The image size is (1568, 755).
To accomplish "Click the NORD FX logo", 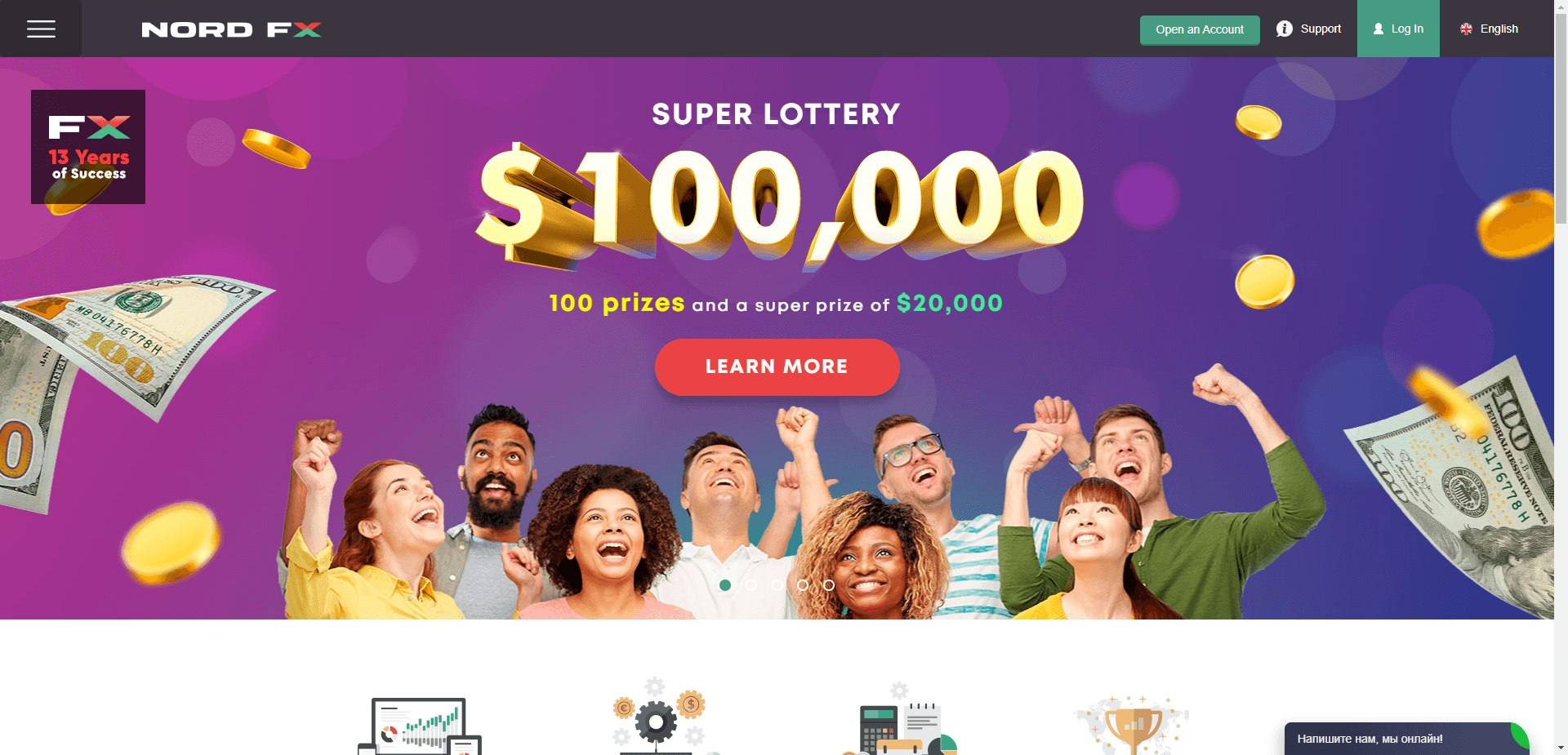I will pyautogui.click(x=231, y=29).
